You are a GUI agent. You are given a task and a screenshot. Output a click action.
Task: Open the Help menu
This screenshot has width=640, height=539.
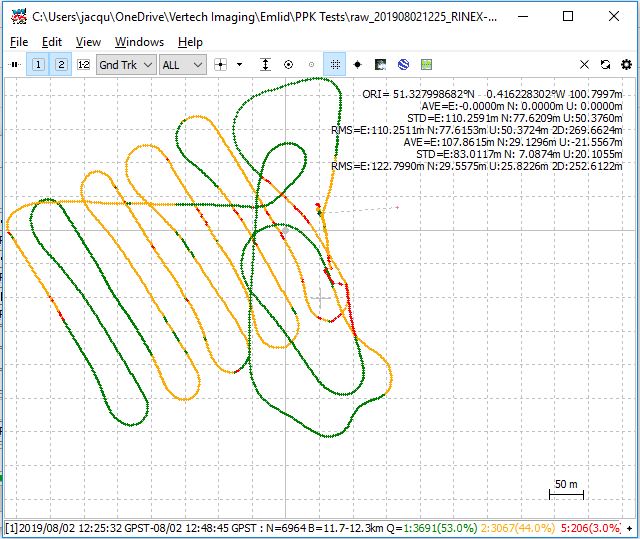tap(190, 42)
